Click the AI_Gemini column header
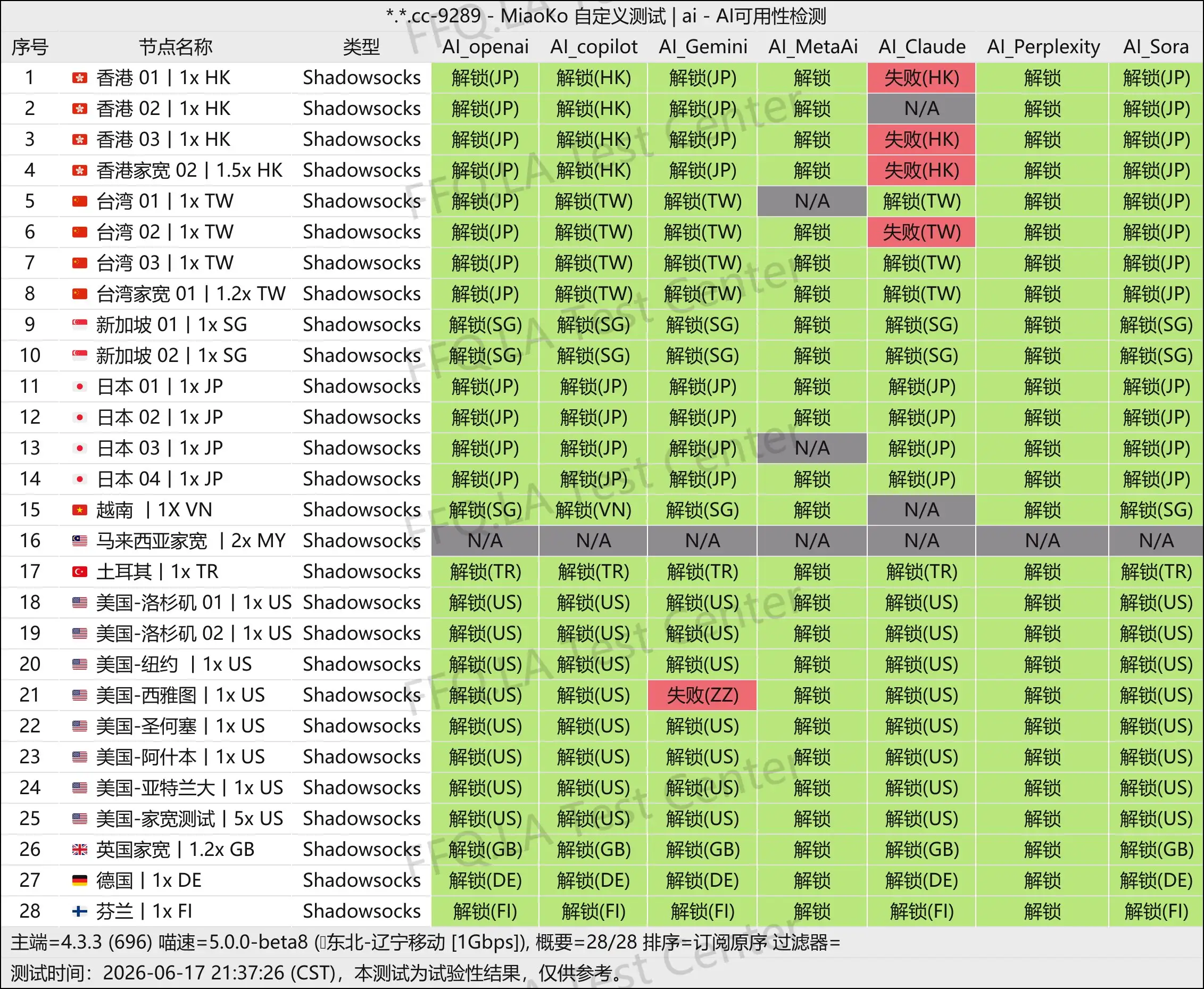 [x=703, y=47]
